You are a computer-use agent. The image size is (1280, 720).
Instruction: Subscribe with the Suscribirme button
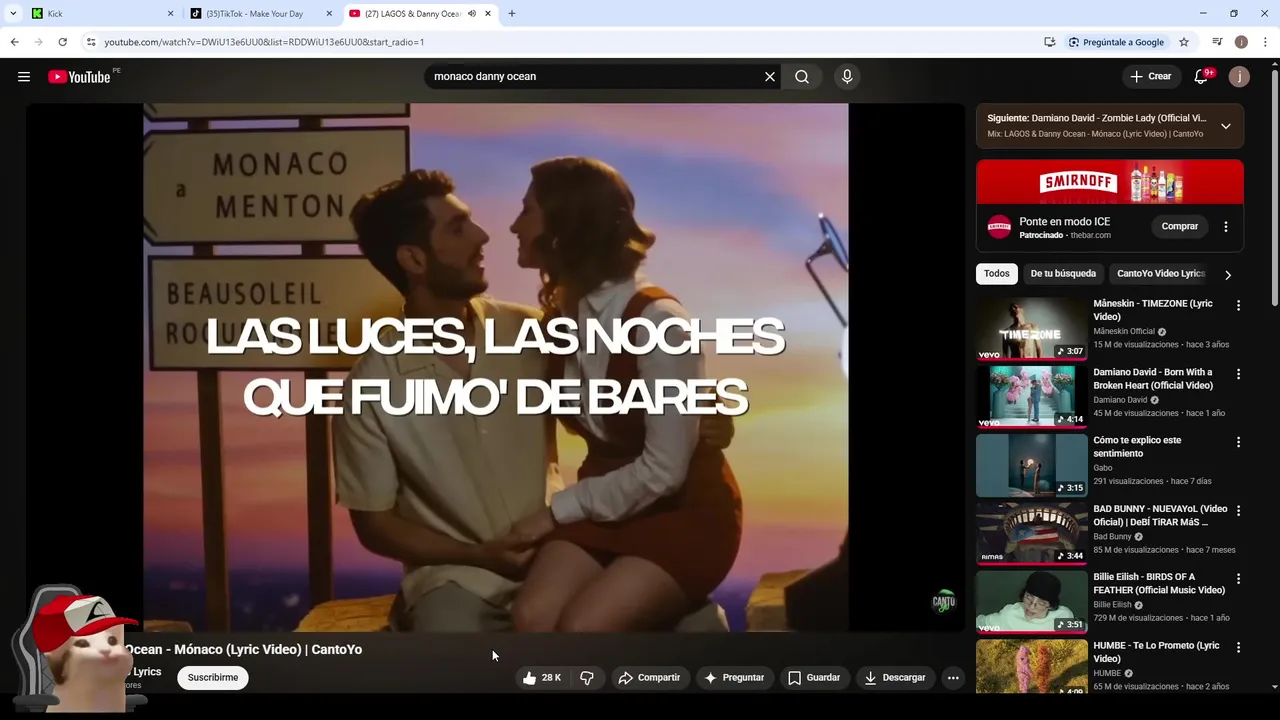(x=213, y=678)
